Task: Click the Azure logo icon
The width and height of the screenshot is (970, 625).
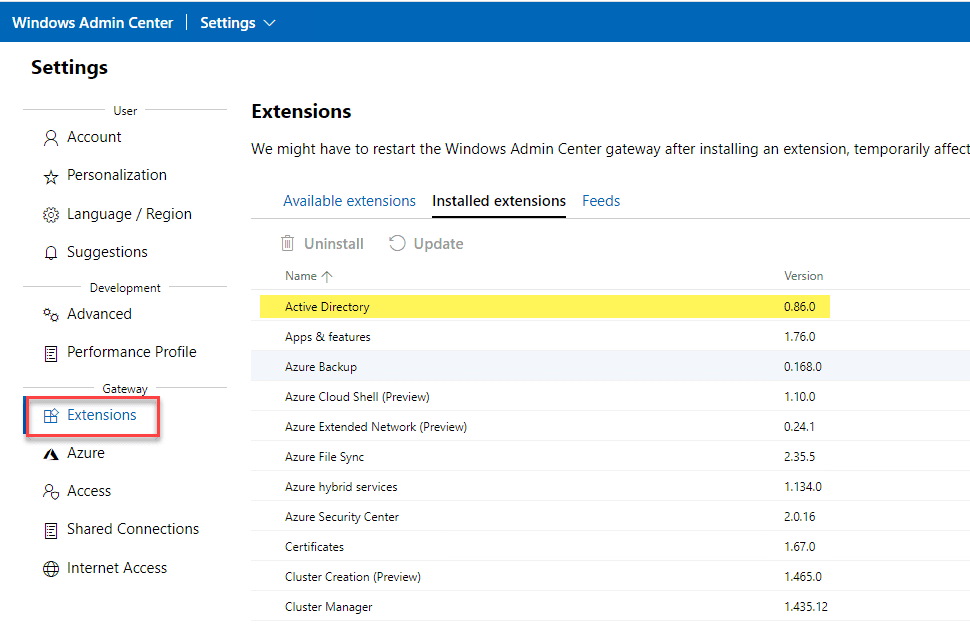Action: tap(51, 454)
